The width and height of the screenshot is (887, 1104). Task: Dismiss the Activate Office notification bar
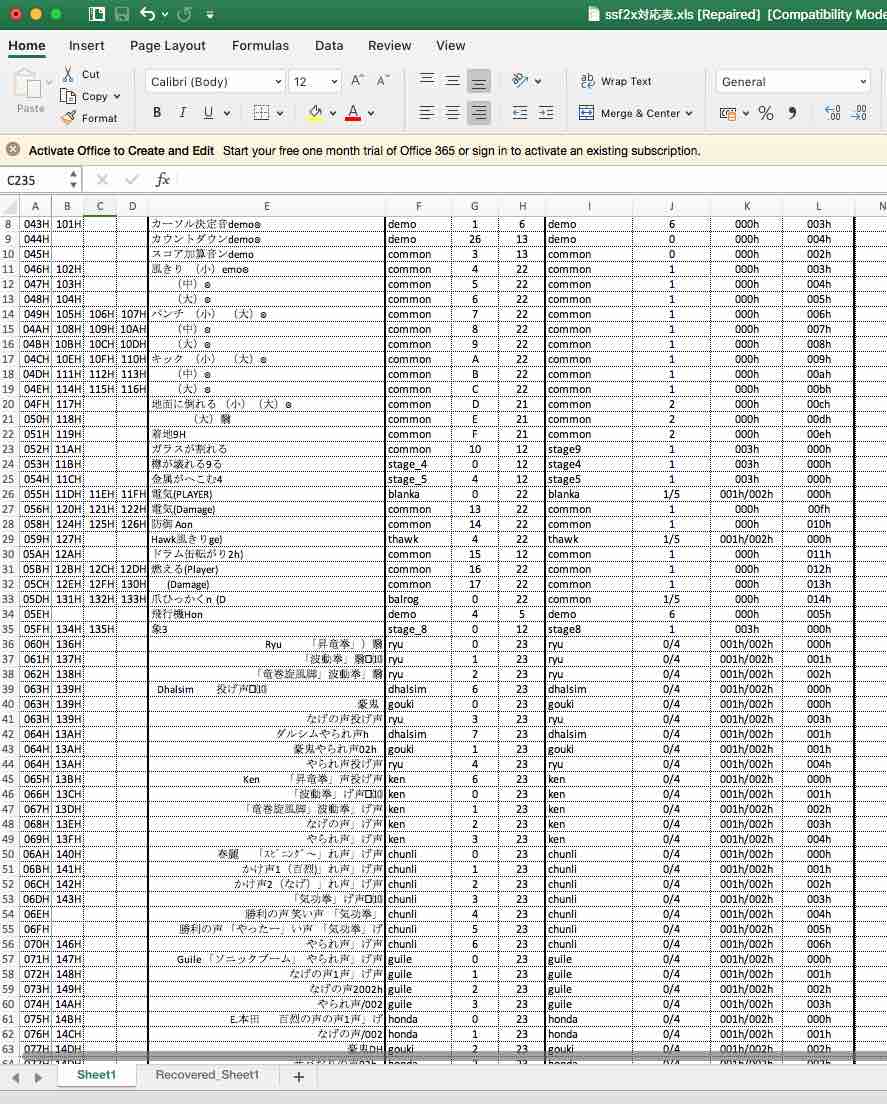(13, 149)
